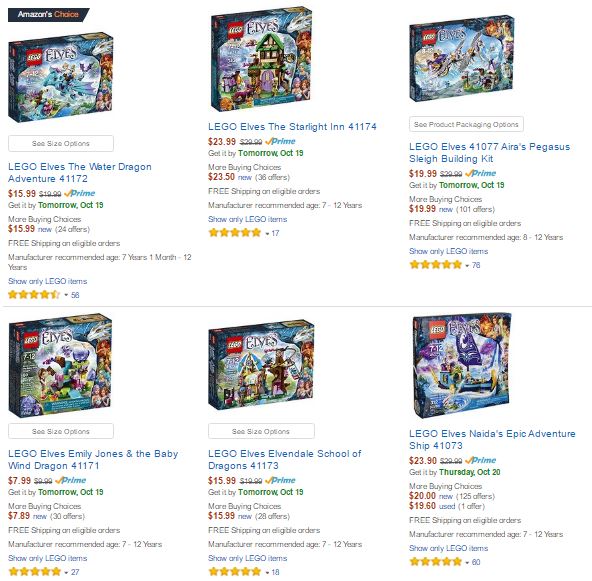Open the Baby Wind Dragon box image

60,365
